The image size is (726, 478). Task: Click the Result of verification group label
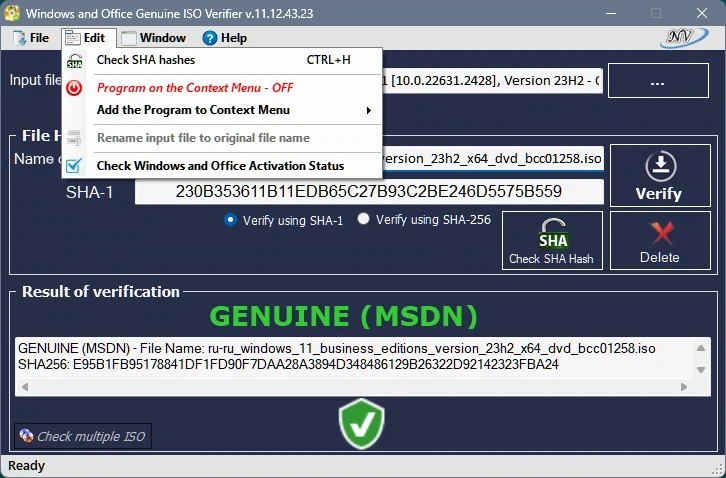pos(101,292)
